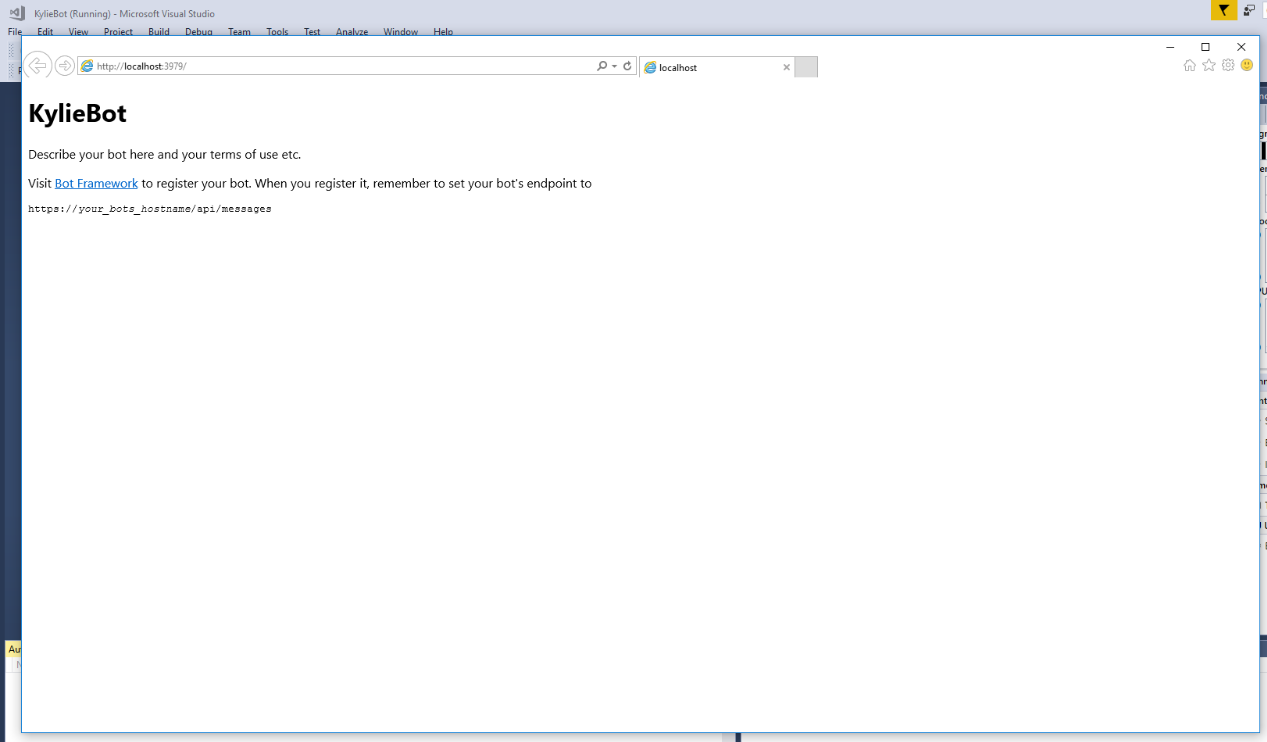Minimize the browser window
This screenshot has height=742, width=1267.
[x=1170, y=47]
